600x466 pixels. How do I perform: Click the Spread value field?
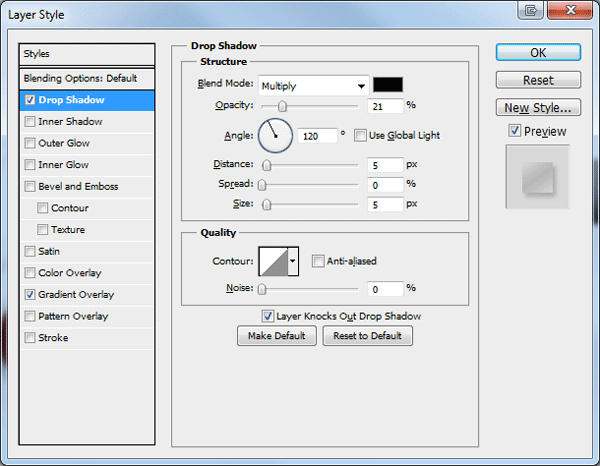385,185
